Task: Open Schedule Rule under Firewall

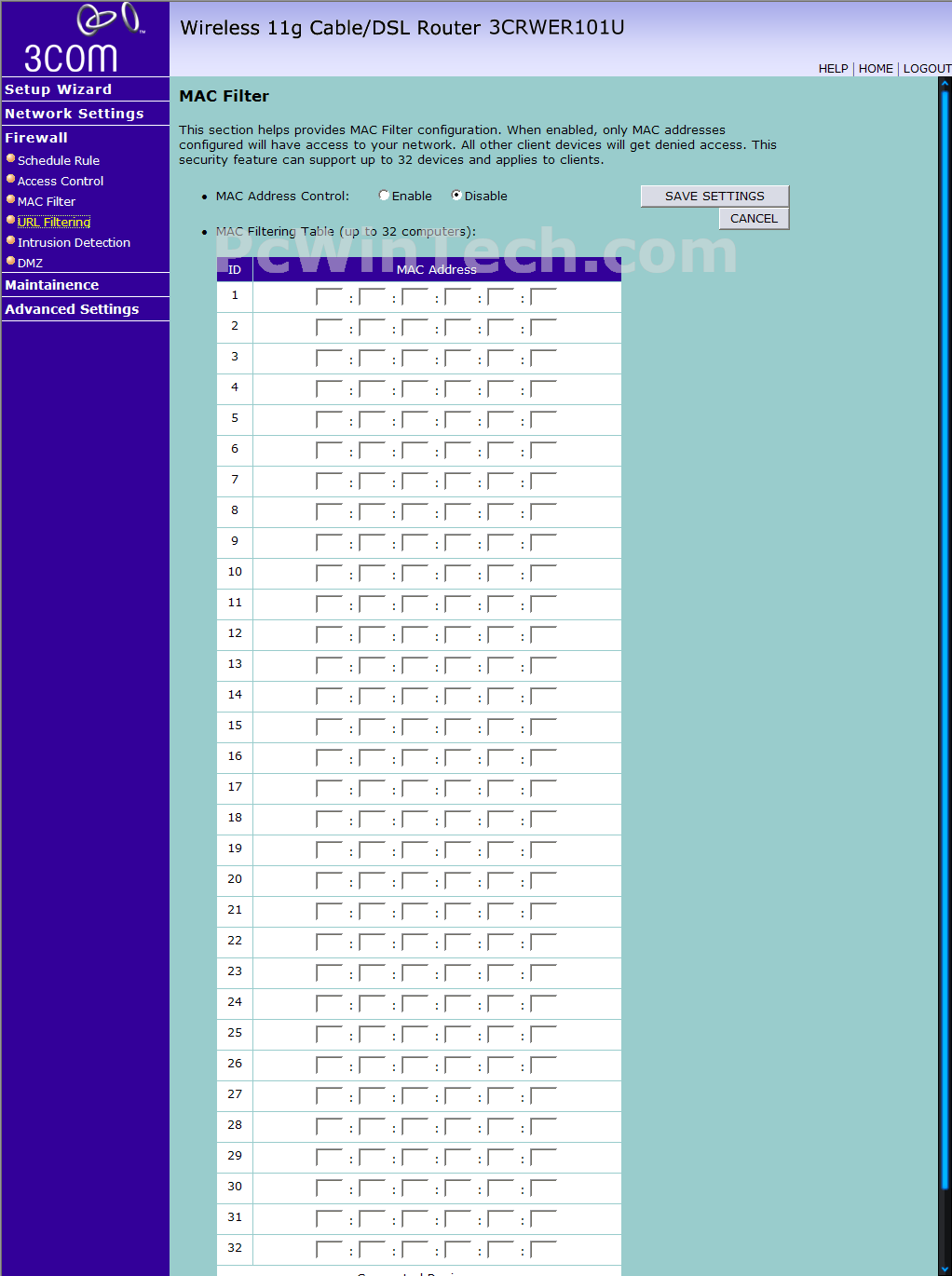Action: (x=58, y=160)
